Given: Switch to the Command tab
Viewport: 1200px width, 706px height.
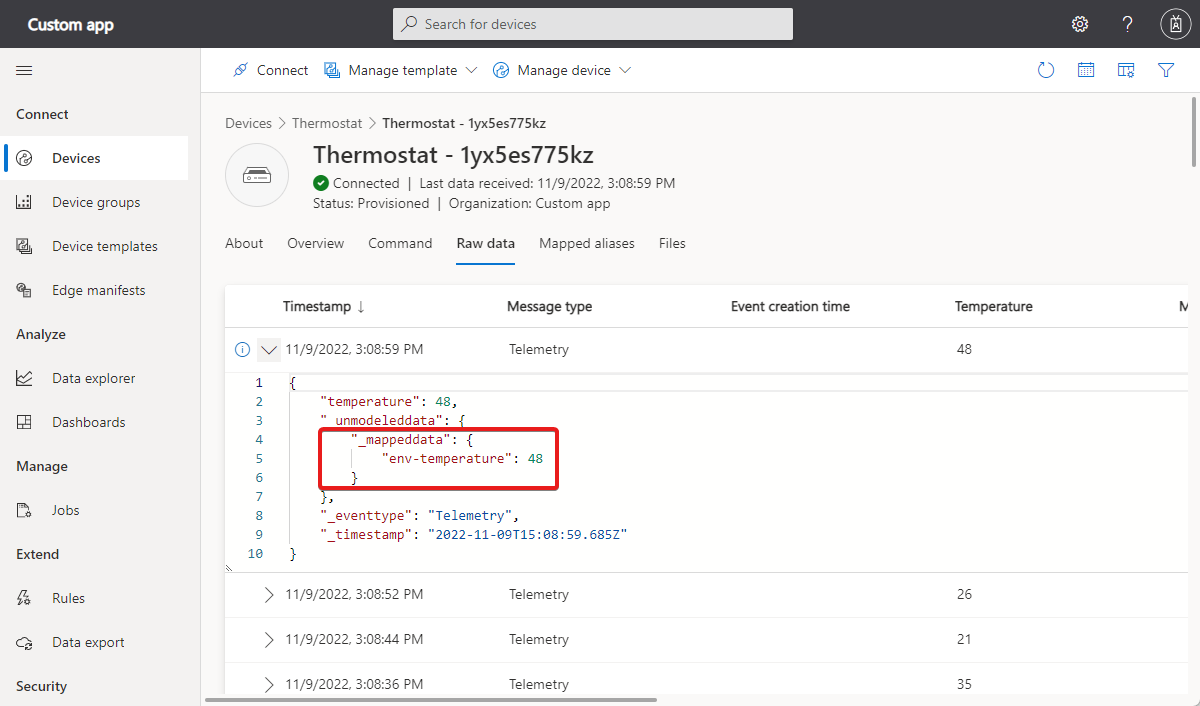Looking at the screenshot, I should pyautogui.click(x=400, y=243).
